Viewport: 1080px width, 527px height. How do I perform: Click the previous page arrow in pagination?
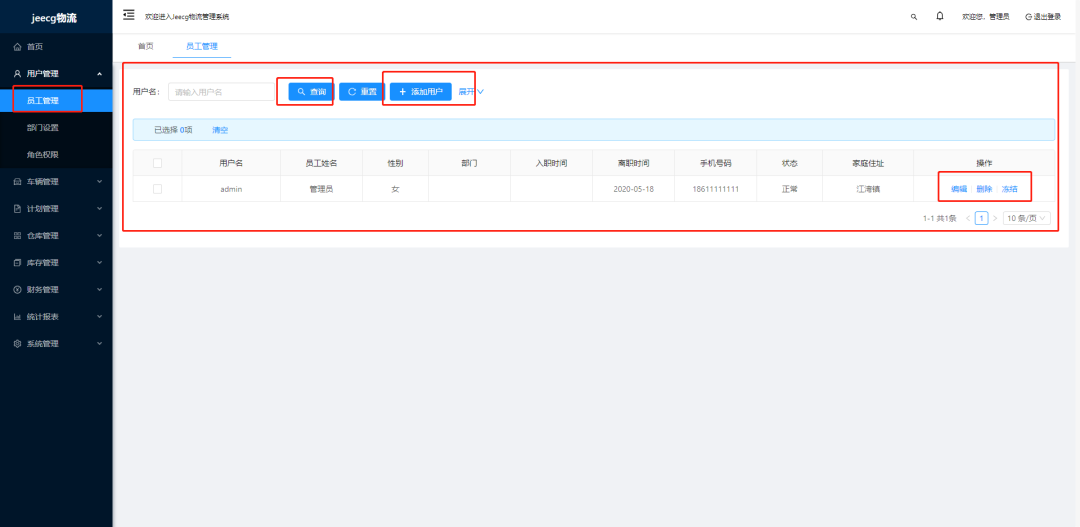[968, 218]
